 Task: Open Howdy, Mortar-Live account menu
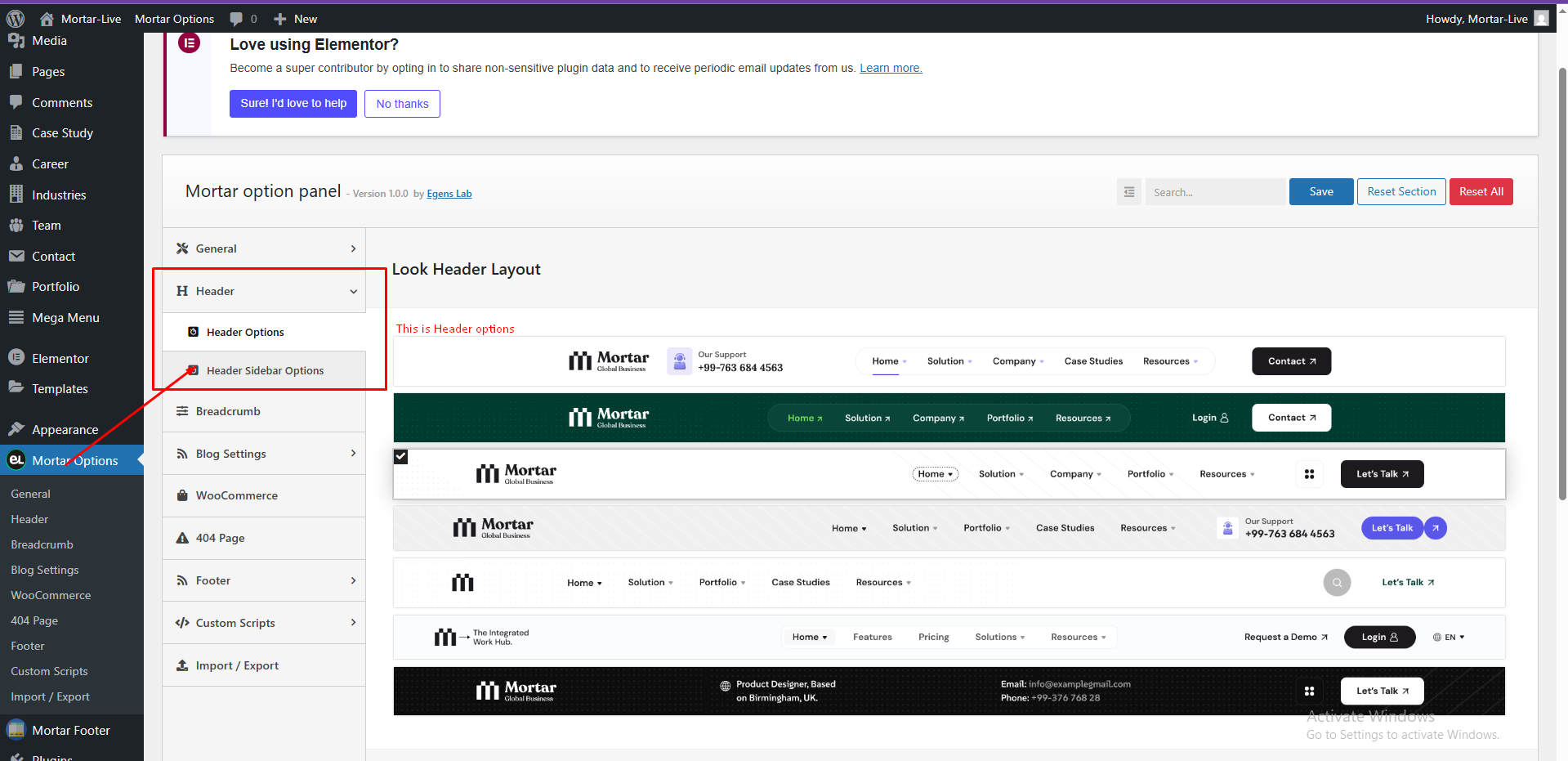point(1486,19)
